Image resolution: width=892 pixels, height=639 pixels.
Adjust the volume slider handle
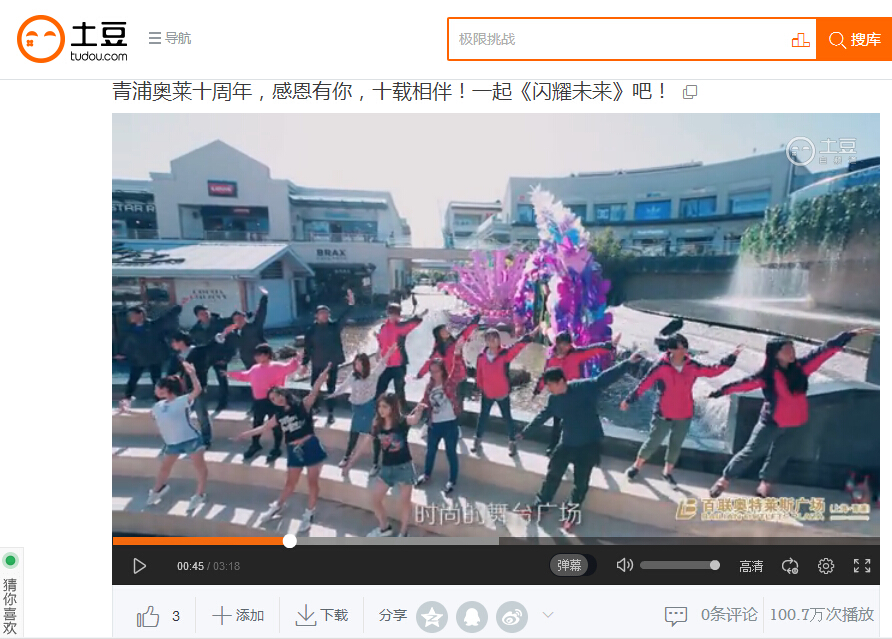715,565
